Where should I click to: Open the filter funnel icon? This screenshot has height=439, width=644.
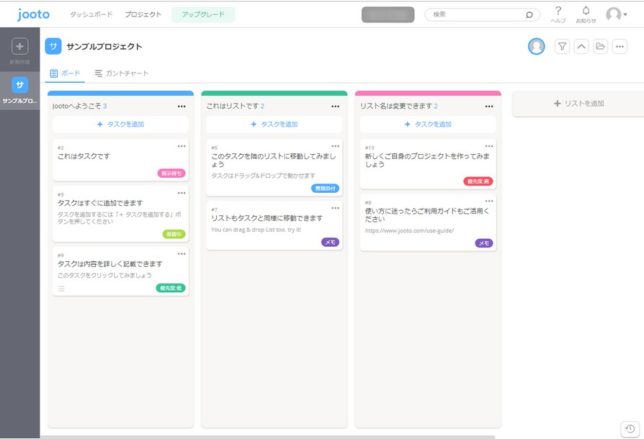562,46
